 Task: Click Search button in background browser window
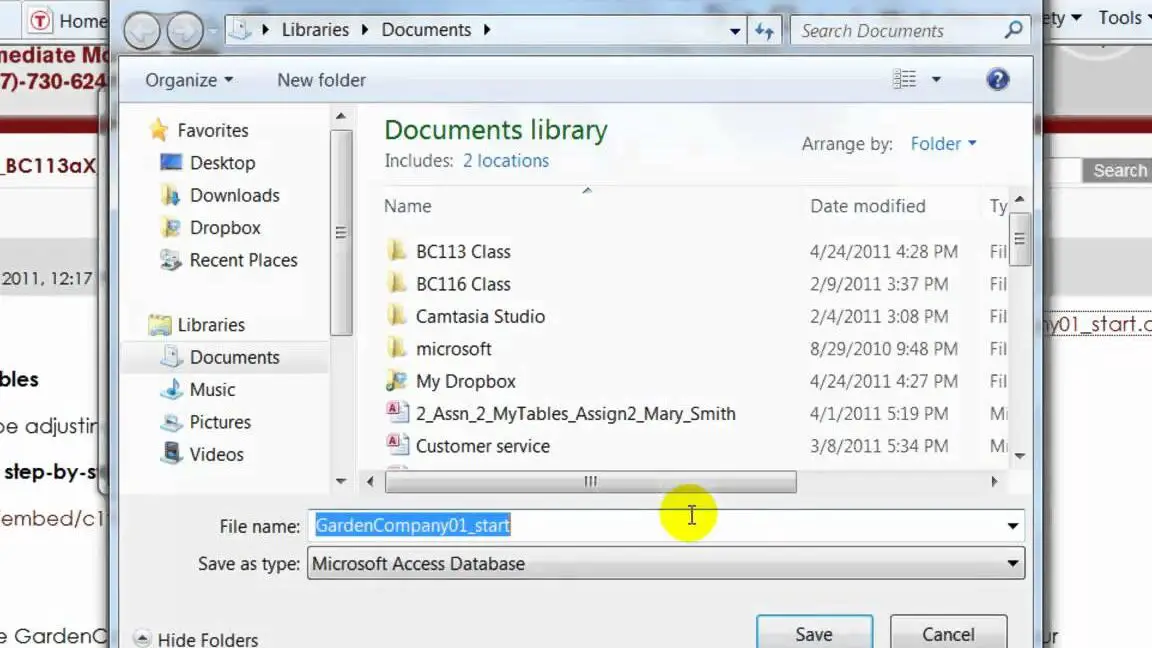1118,170
